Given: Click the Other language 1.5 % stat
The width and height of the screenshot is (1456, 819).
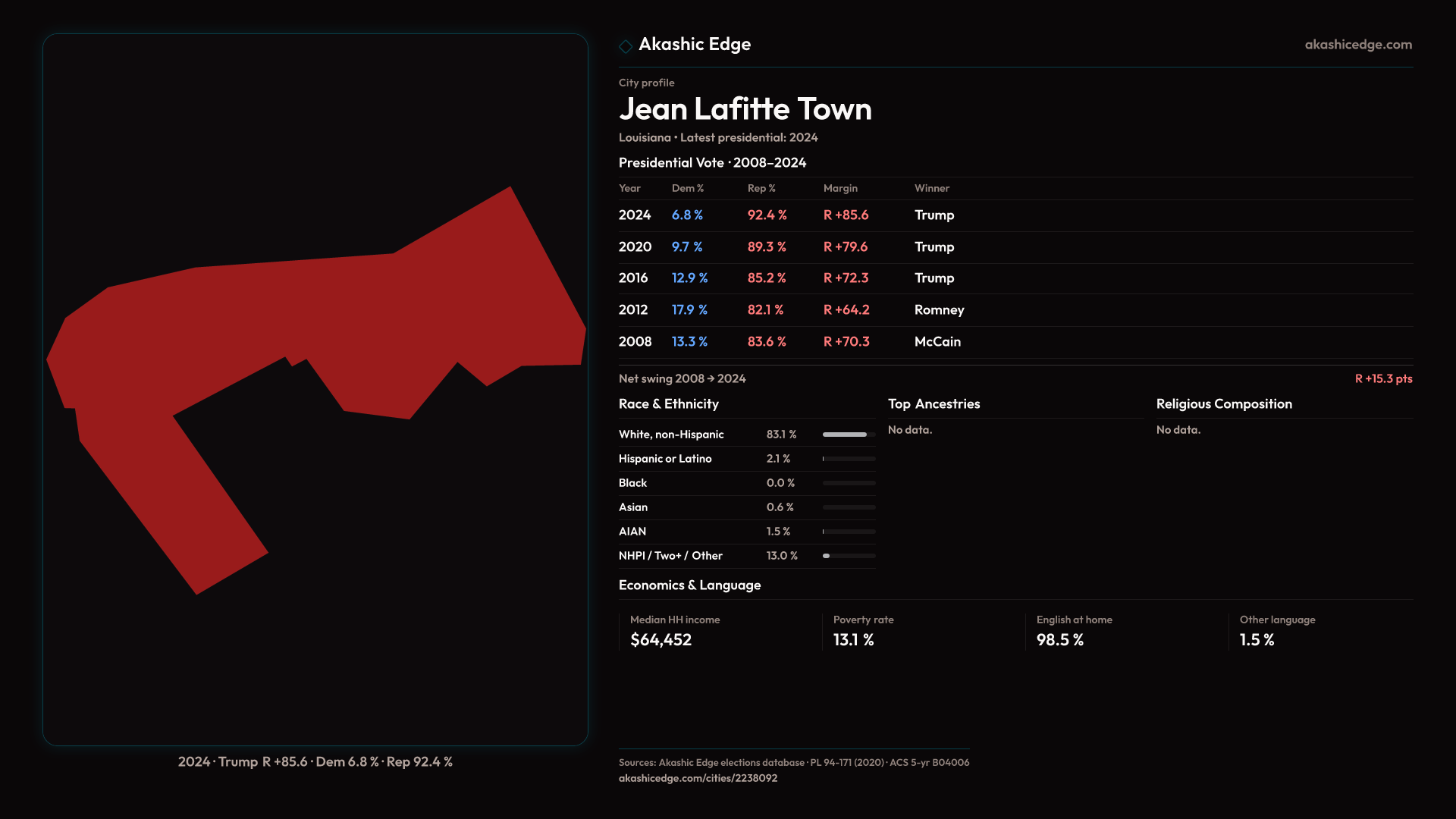Looking at the screenshot, I should [1257, 640].
